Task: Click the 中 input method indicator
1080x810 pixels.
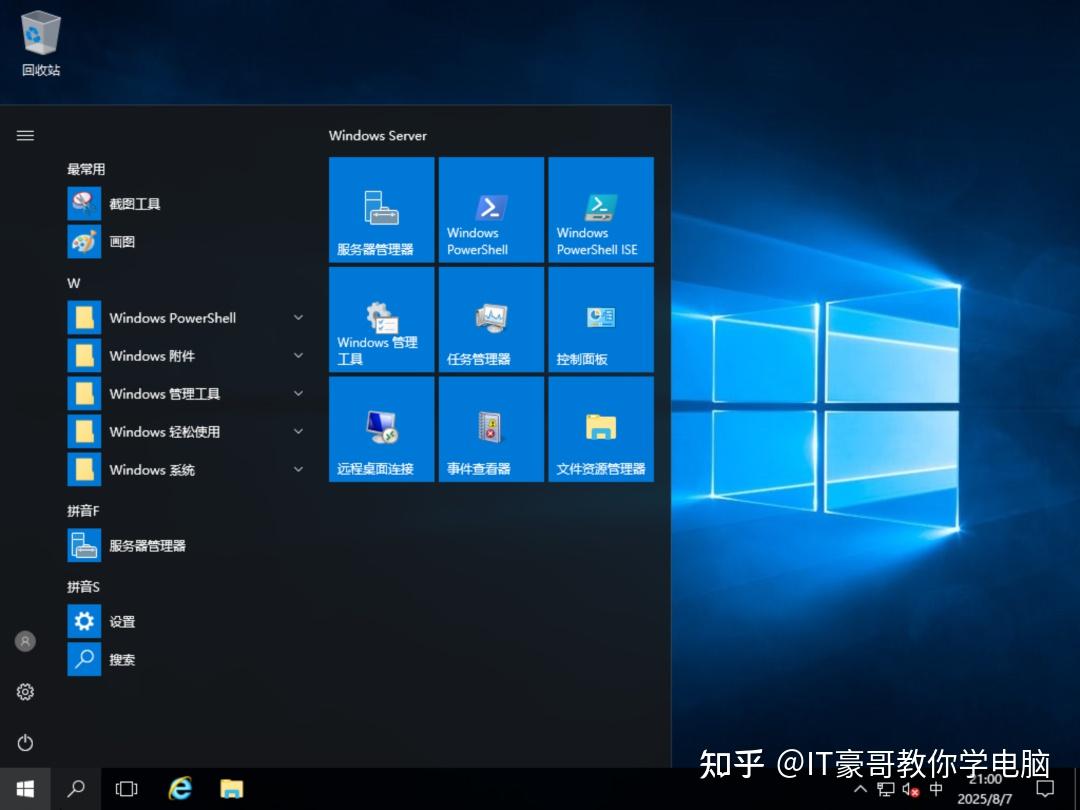Action: (936, 789)
